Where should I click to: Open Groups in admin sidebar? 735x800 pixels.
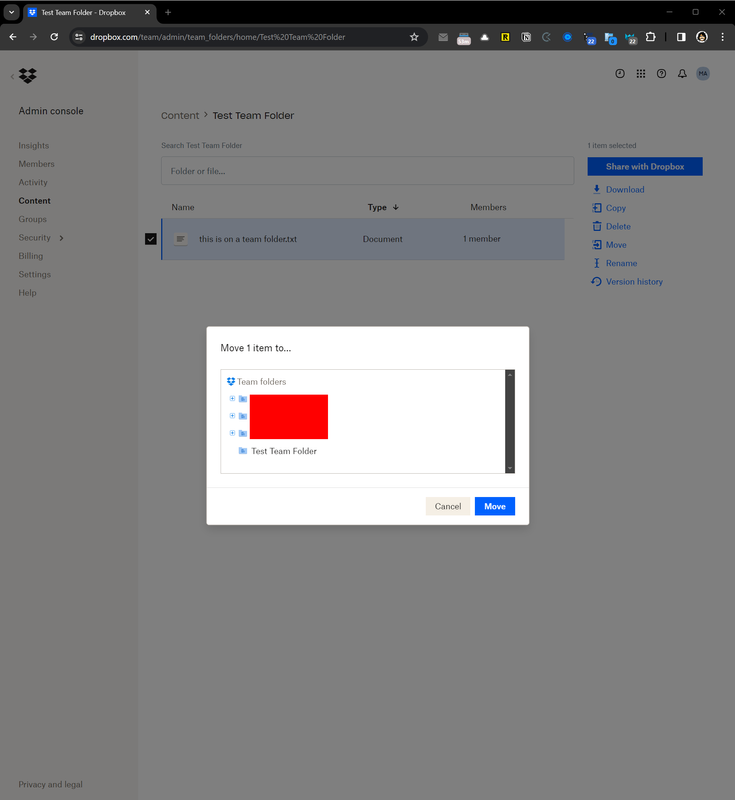pyautogui.click(x=32, y=219)
